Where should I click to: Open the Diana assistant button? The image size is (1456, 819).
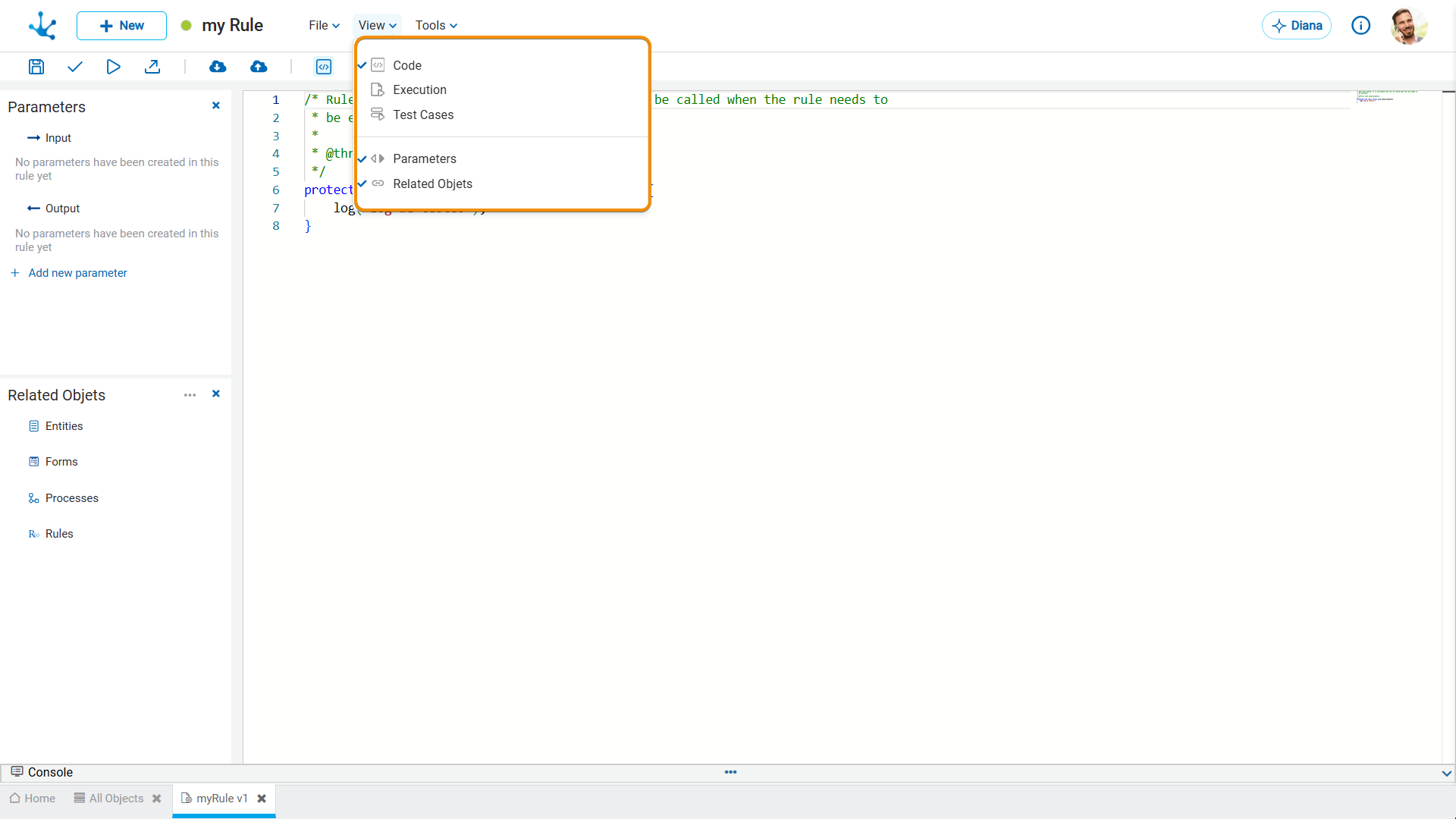pos(1296,26)
